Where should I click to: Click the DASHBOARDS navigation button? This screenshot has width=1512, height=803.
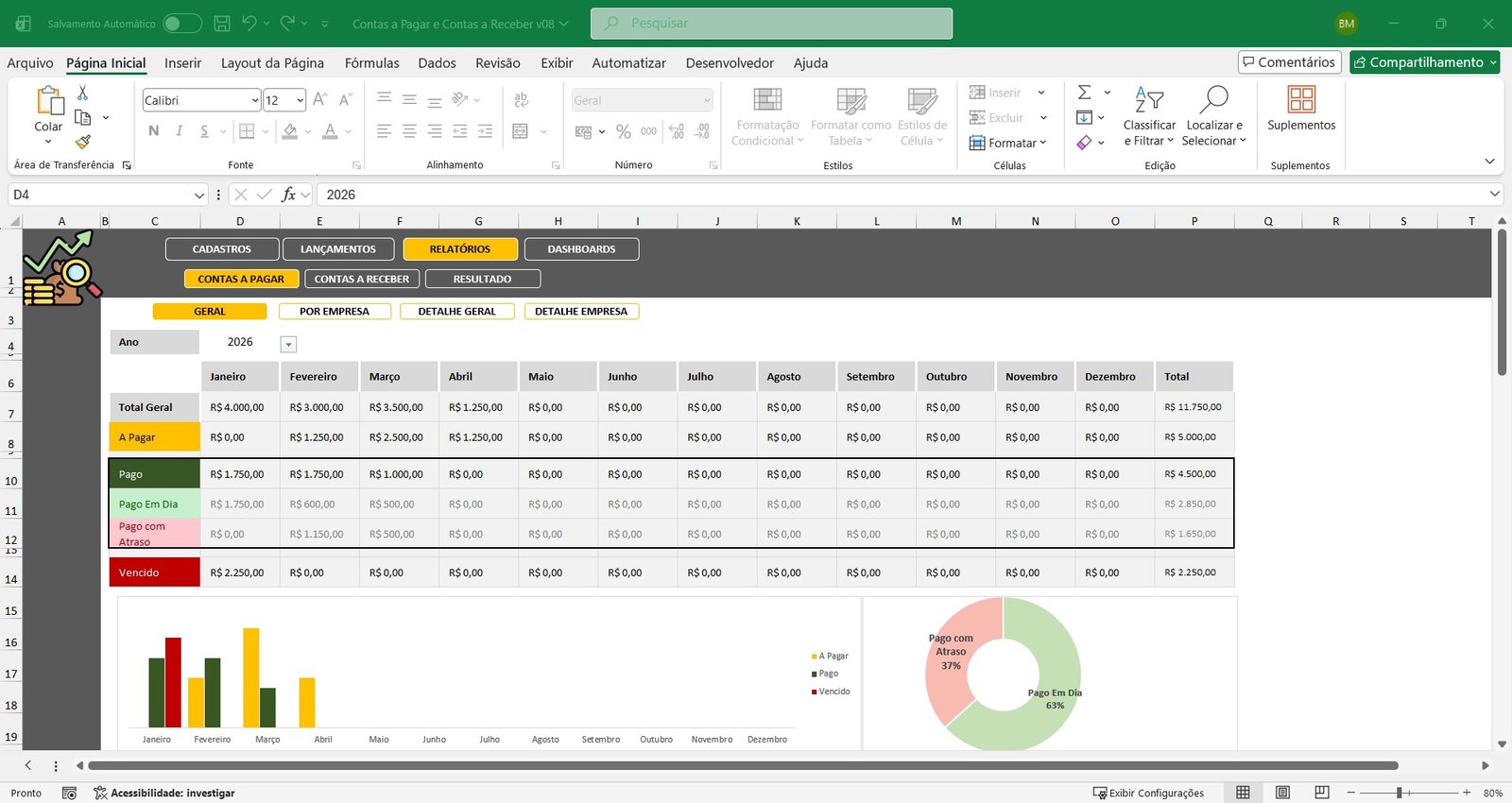coord(581,249)
